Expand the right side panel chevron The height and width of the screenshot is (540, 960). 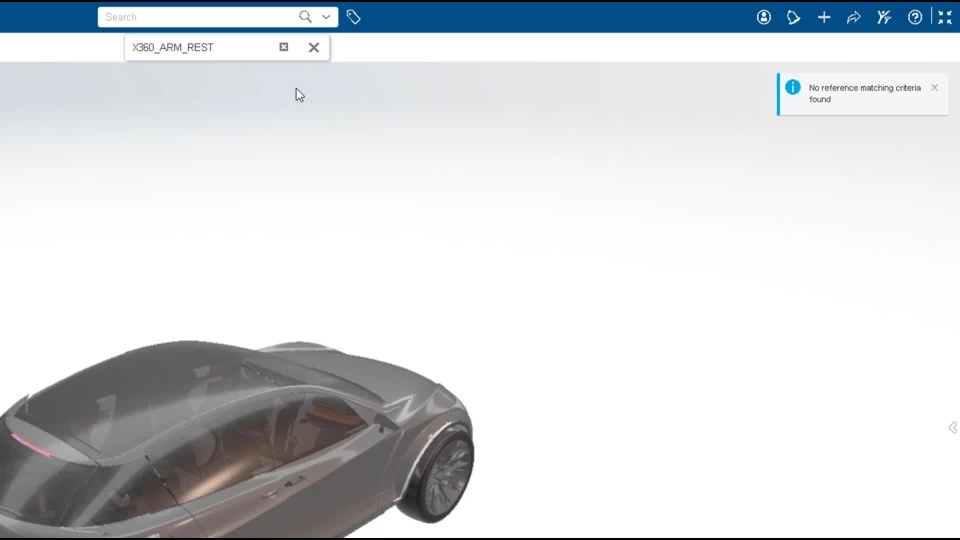coord(953,427)
